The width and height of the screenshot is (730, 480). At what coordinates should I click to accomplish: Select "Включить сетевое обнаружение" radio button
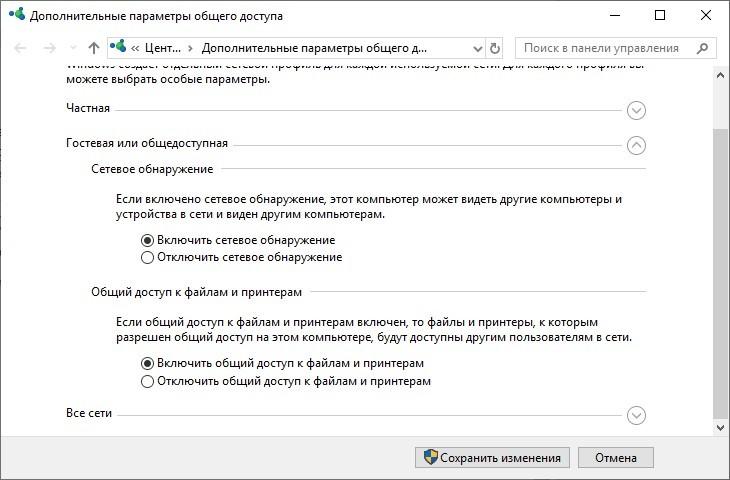[x=147, y=240]
